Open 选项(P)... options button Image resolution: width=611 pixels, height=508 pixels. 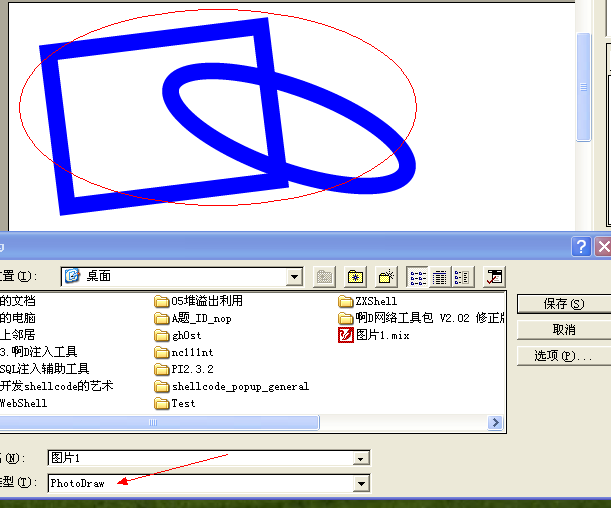(564, 356)
